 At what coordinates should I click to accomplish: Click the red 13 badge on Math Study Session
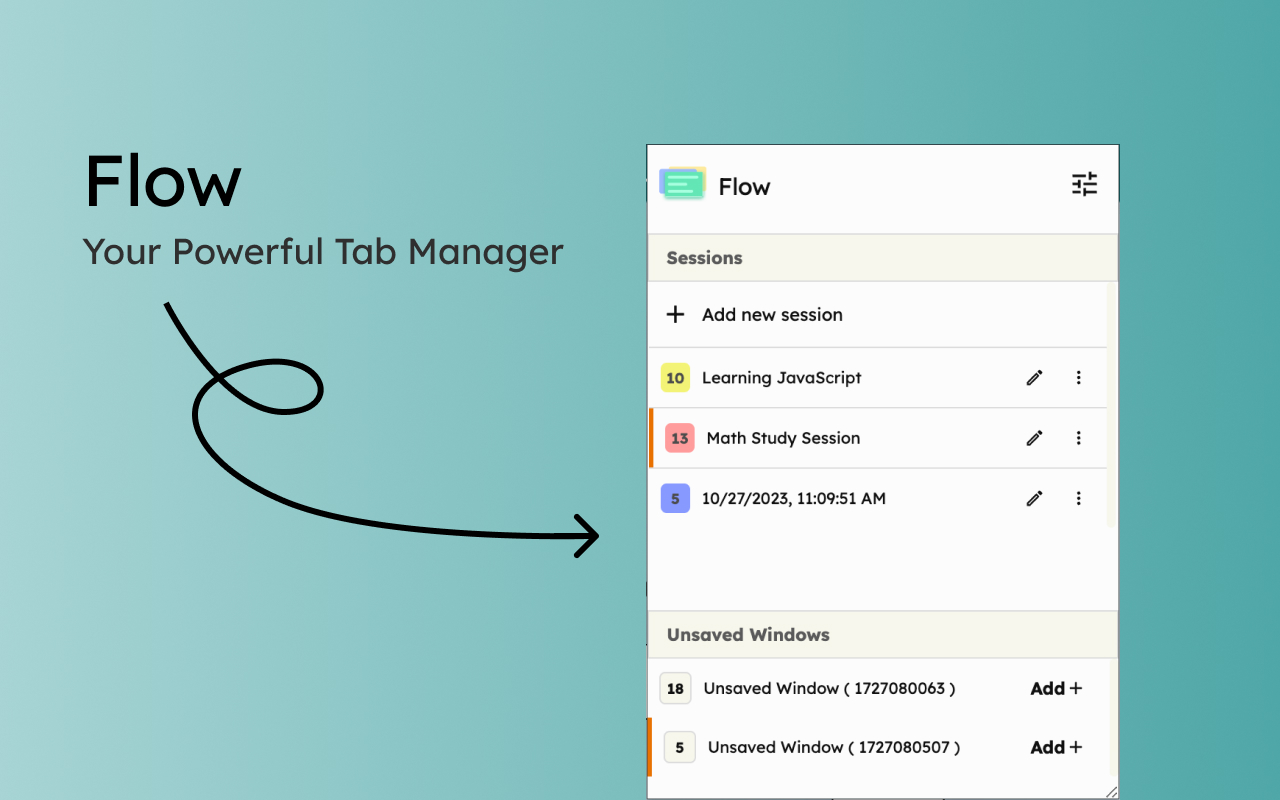[678, 438]
